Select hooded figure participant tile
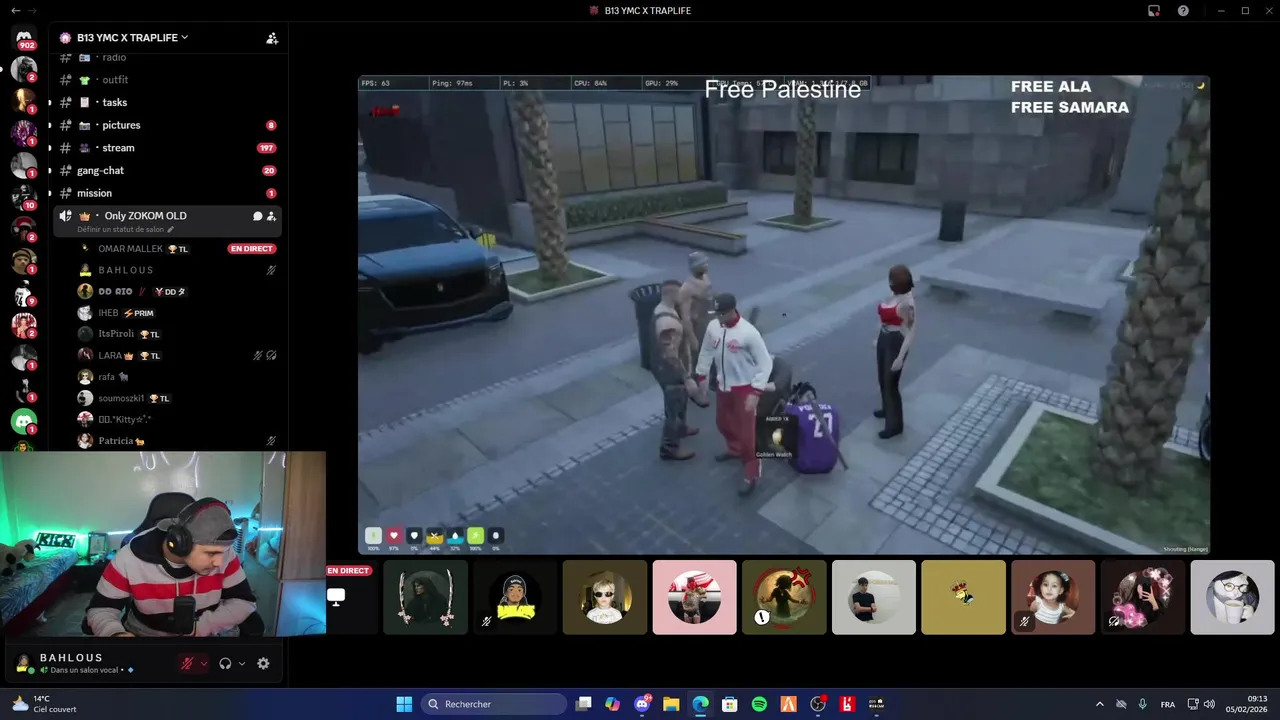Screen dimensions: 1280x720 point(426,597)
